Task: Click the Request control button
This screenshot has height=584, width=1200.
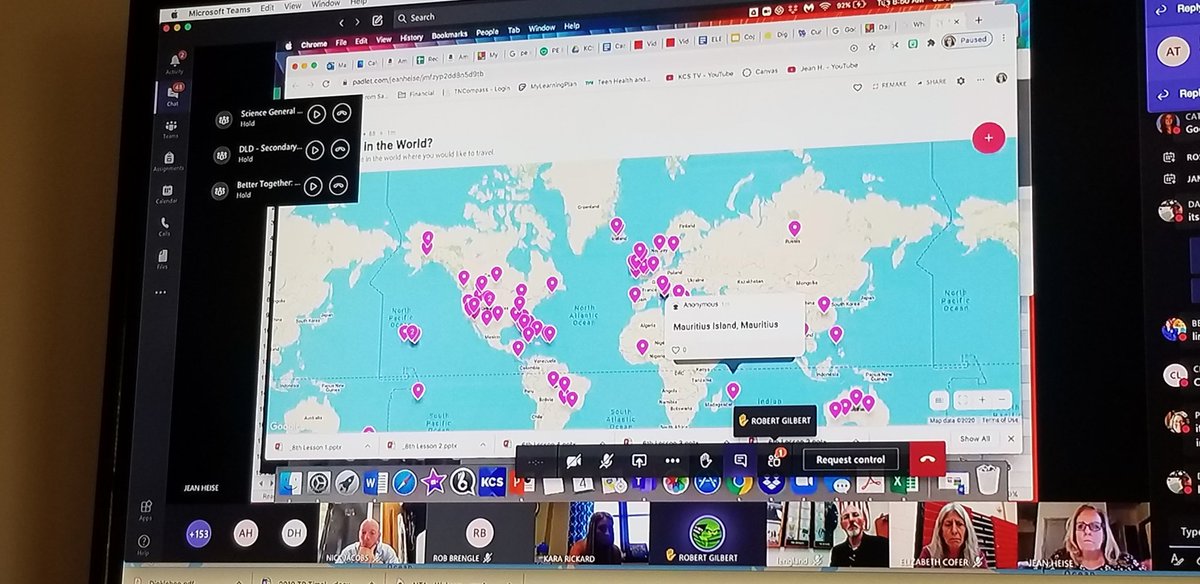Action: tap(850, 460)
